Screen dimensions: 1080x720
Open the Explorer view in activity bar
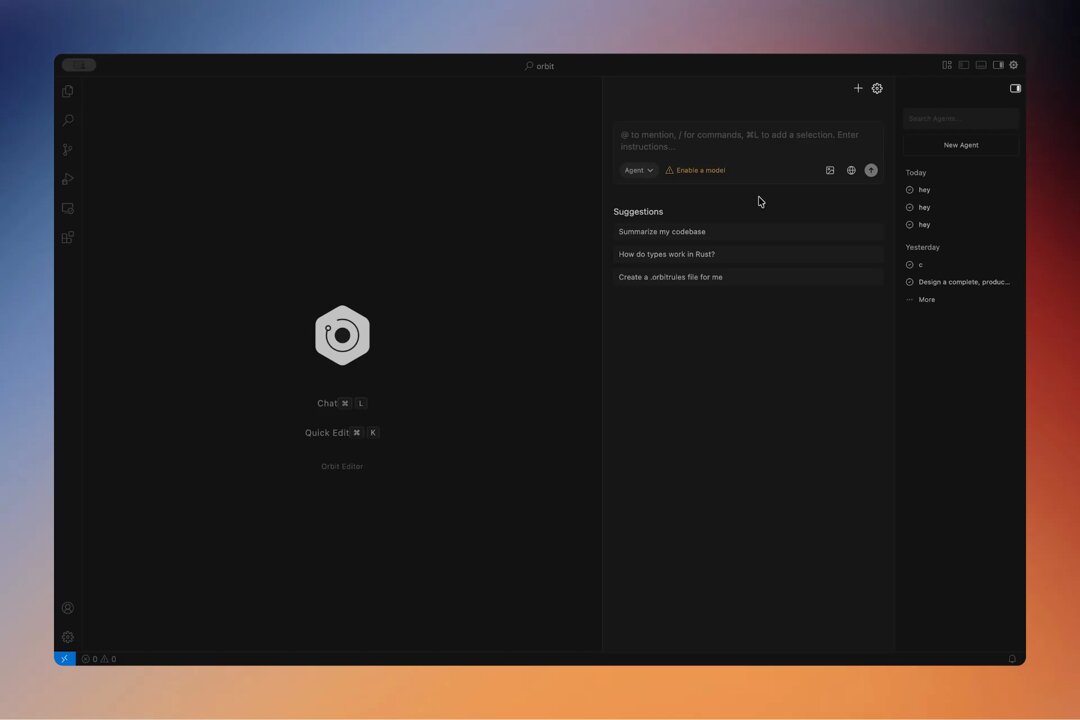click(x=68, y=92)
